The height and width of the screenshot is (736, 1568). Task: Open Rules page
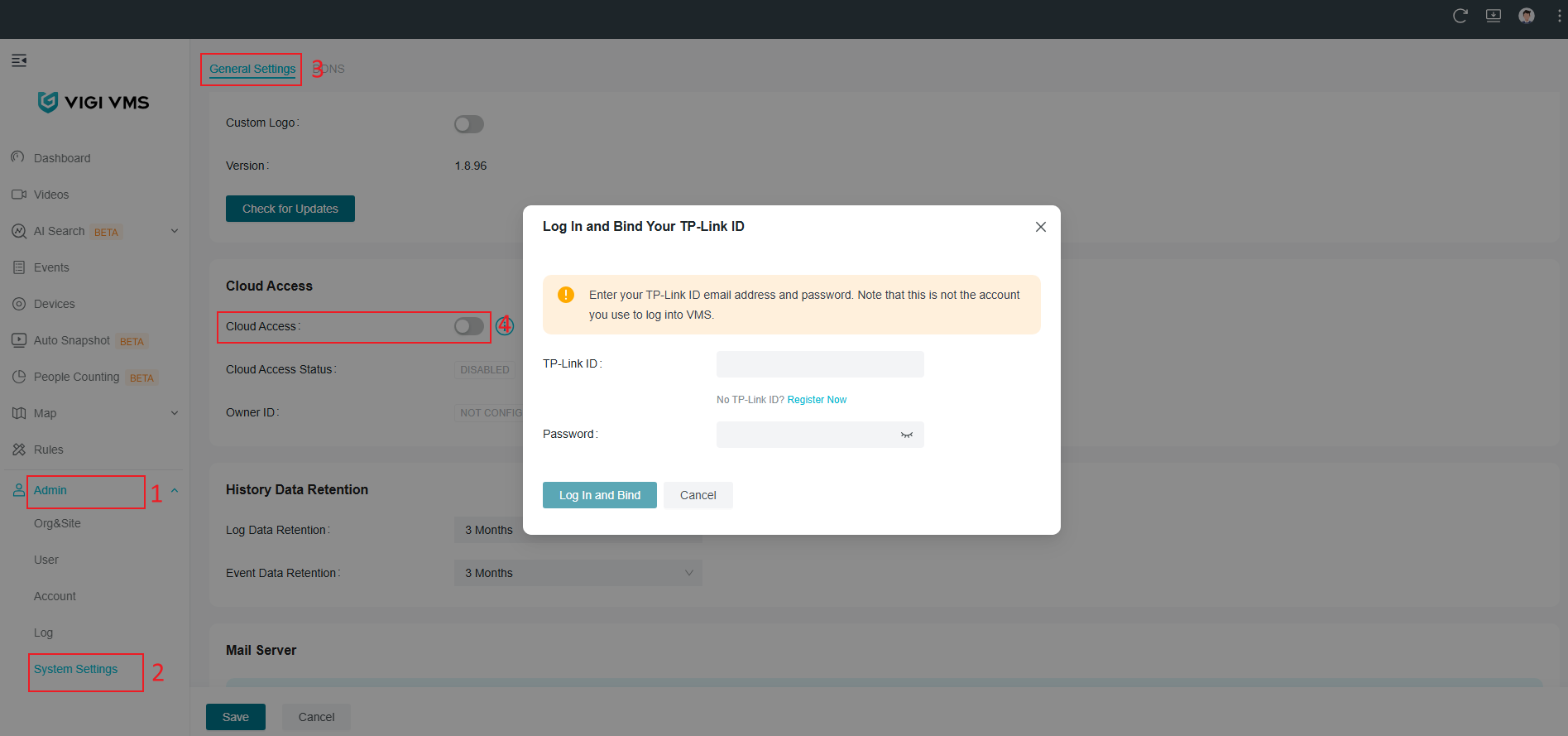tap(48, 450)
